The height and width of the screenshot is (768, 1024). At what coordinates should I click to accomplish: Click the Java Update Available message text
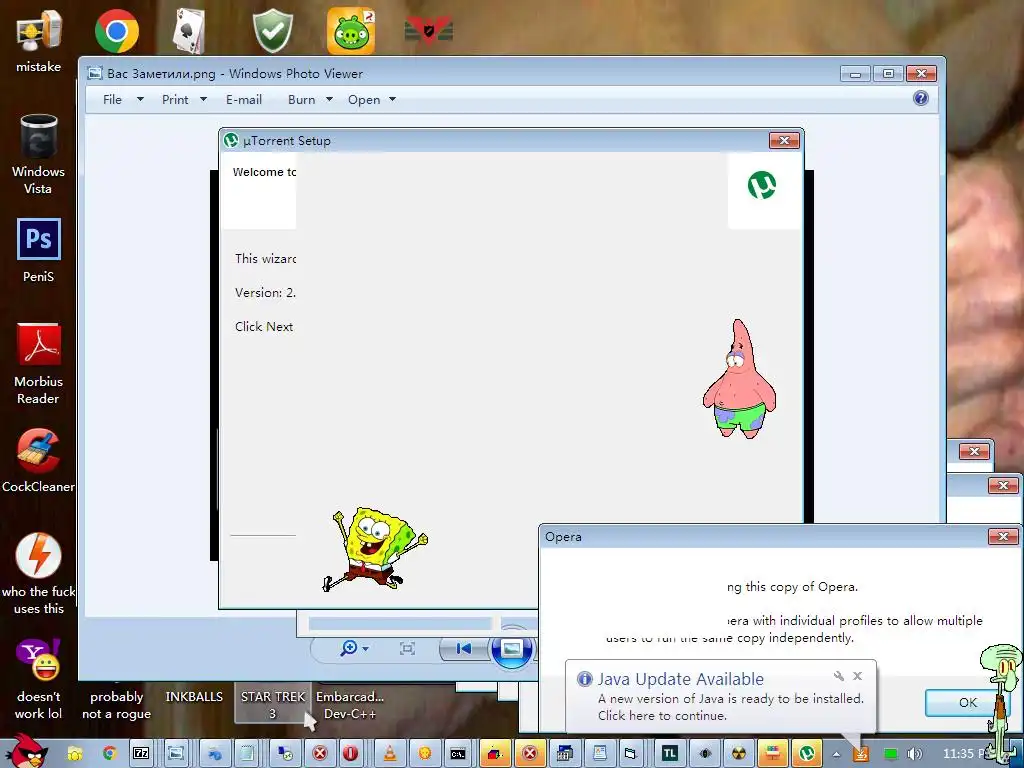point(730,707)
